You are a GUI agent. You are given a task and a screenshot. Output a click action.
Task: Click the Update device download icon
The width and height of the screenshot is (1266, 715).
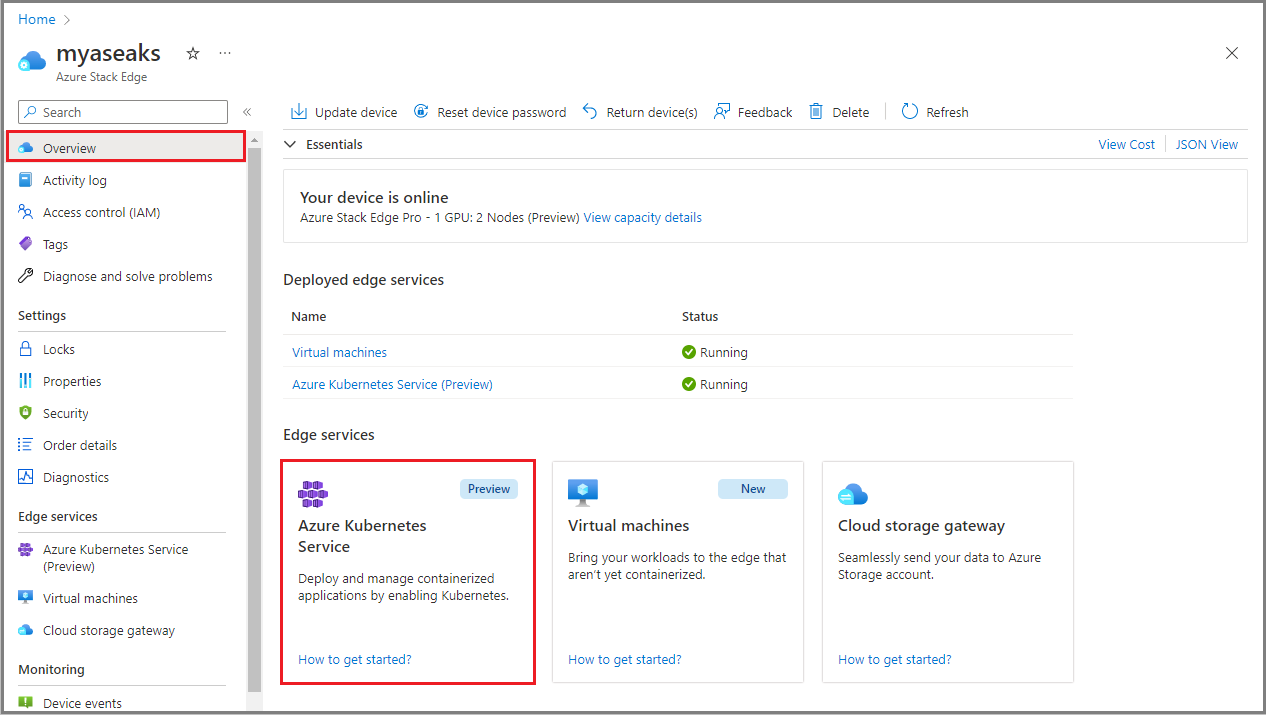coord(298,112)
